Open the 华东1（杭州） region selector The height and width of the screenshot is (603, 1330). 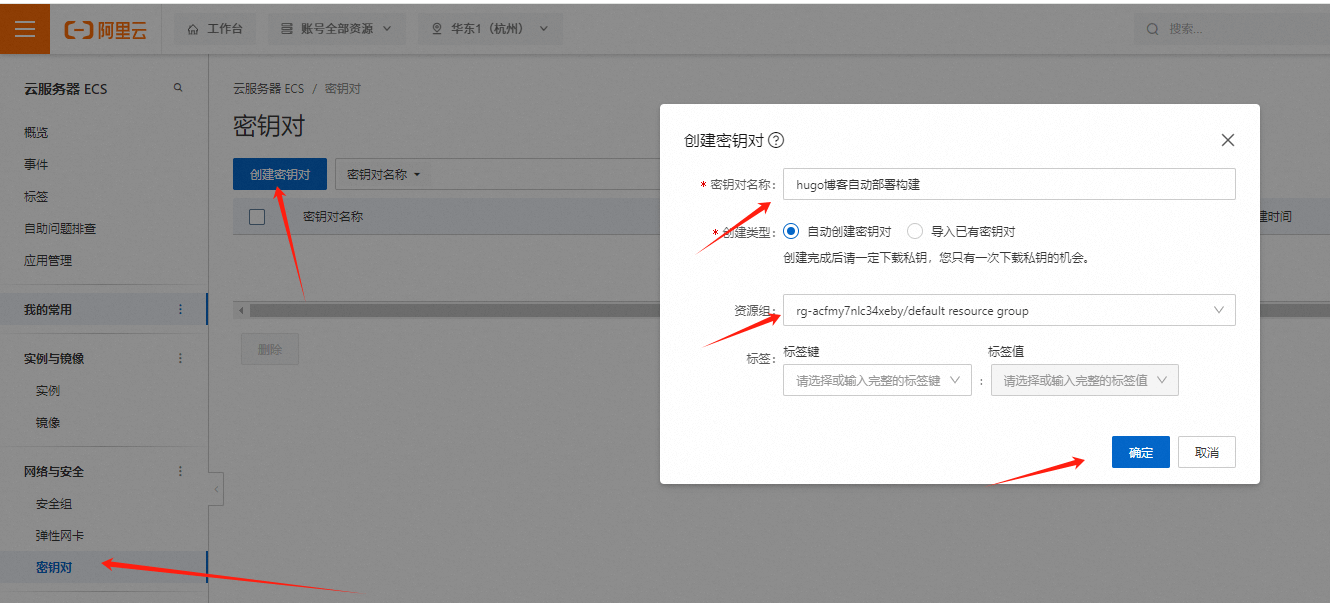point(490,29)
